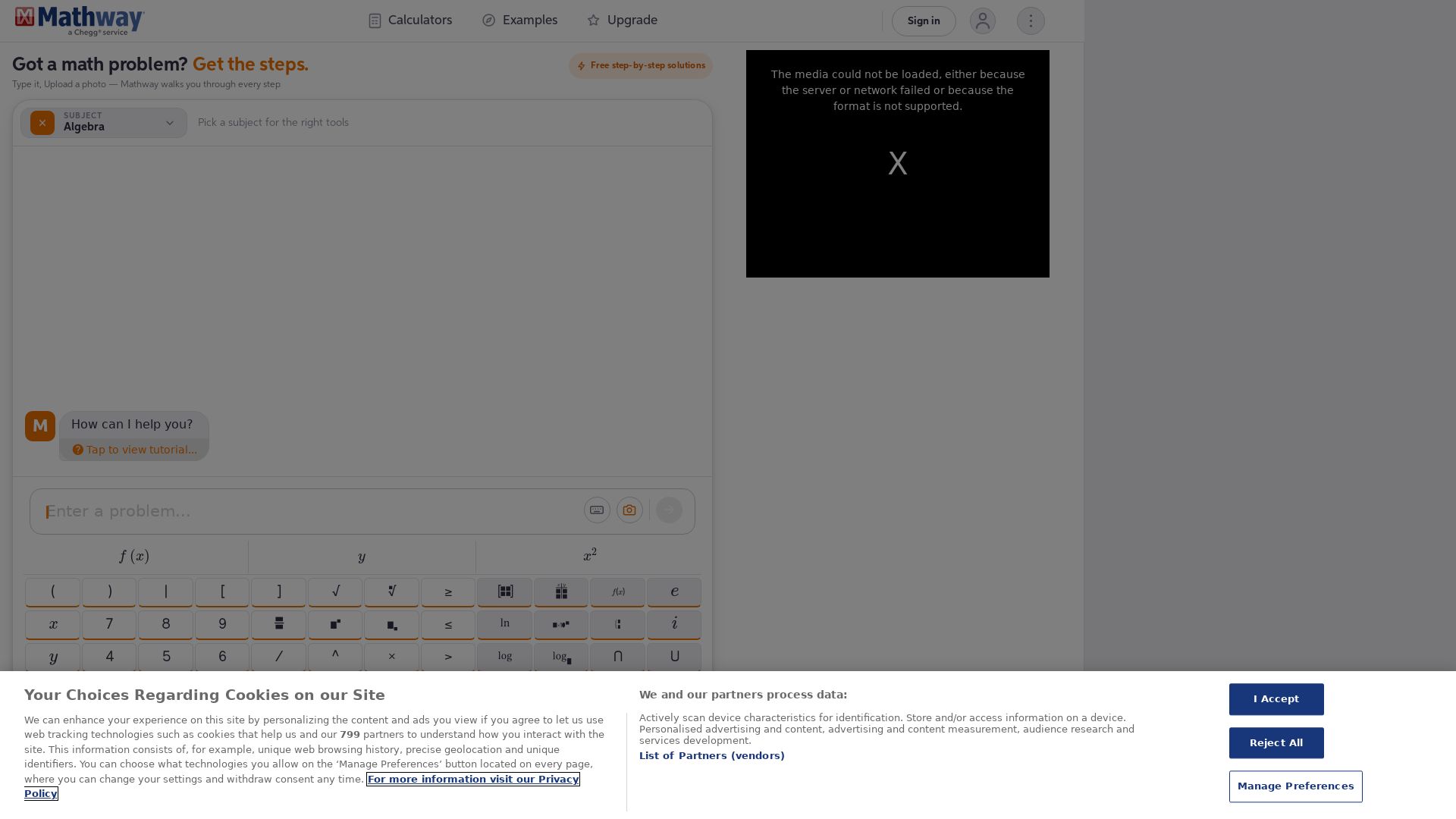1456x819 pixels.
Task: Insert the multiplication sign
Action: click(x=391, y=657)
